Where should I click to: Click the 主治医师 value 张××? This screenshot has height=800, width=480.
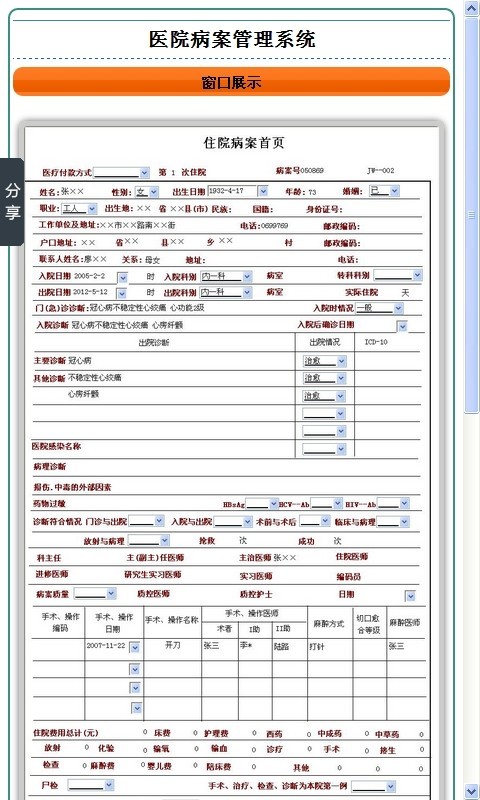coord(285,558)
